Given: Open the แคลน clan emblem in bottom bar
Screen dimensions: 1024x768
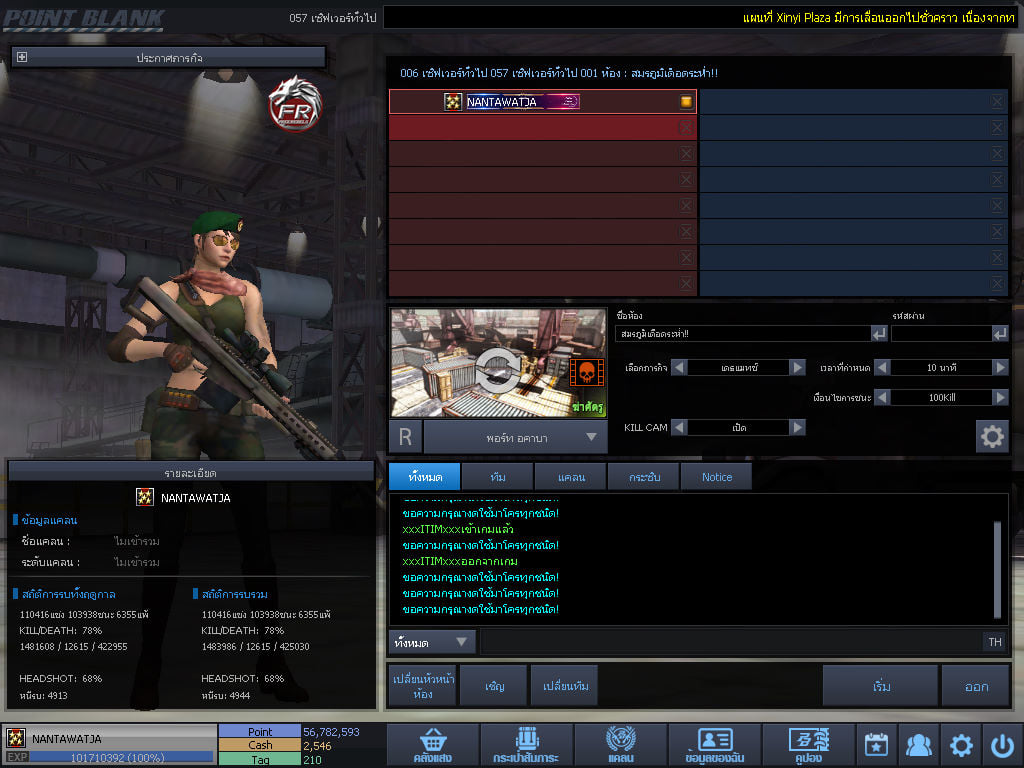Looking at the screenshot, I should click(620, 745).
